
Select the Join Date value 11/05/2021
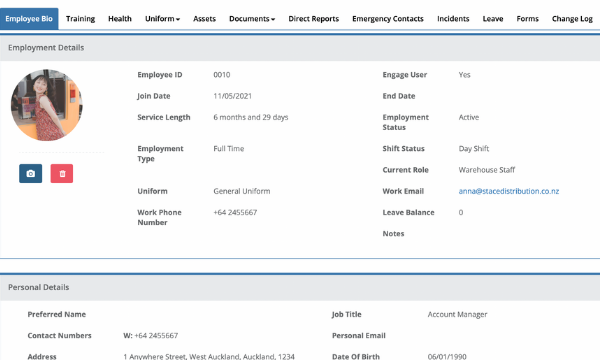pyautogui.click(x=232, y=96)
